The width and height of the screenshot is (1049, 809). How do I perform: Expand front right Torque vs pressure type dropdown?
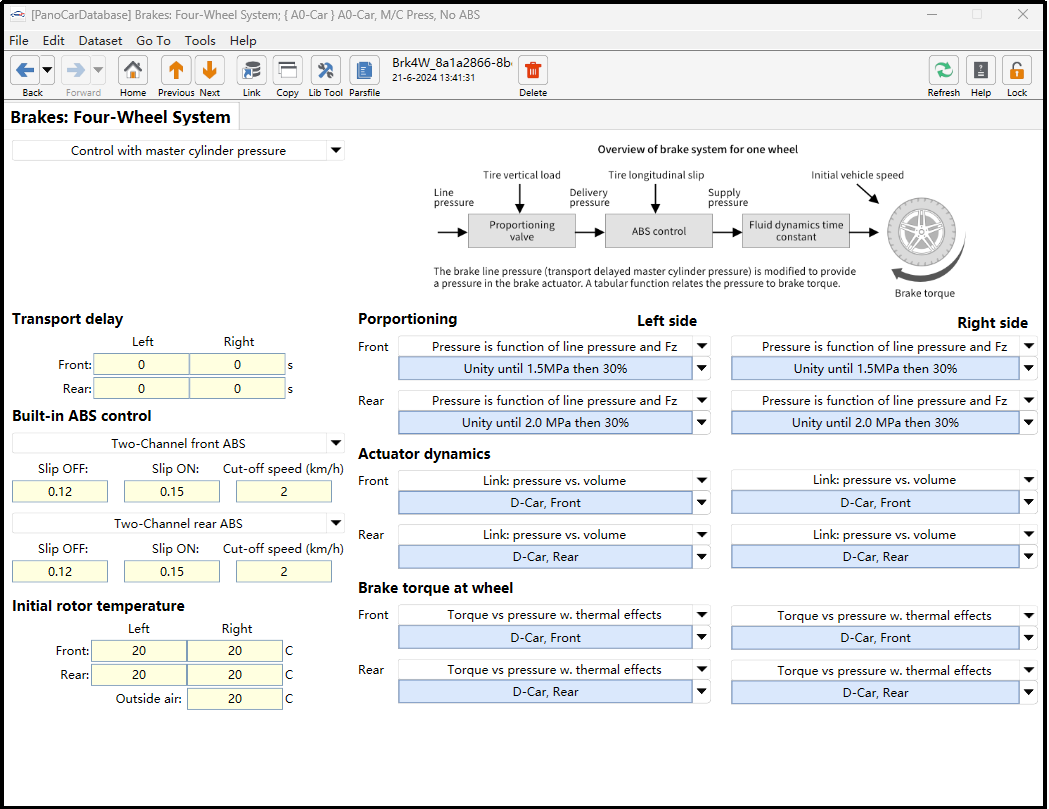(x=1029, y=615)
